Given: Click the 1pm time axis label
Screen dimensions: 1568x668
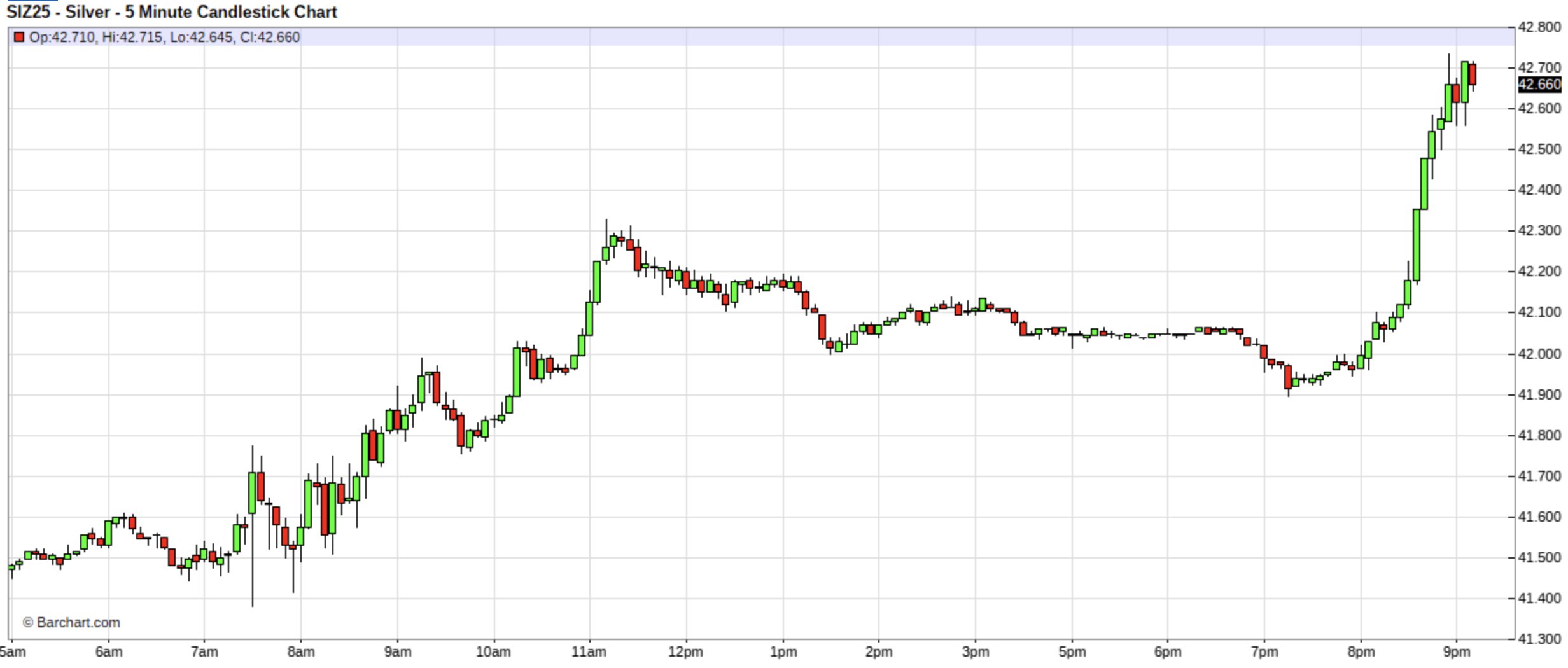Looking at the screenshot, I should (783, 652).
